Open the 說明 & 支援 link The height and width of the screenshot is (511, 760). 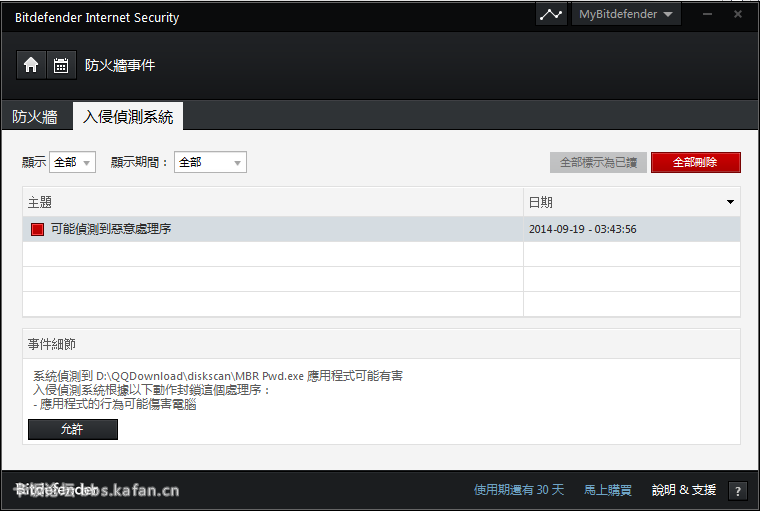pyautogui.click(x=684, y=490)
